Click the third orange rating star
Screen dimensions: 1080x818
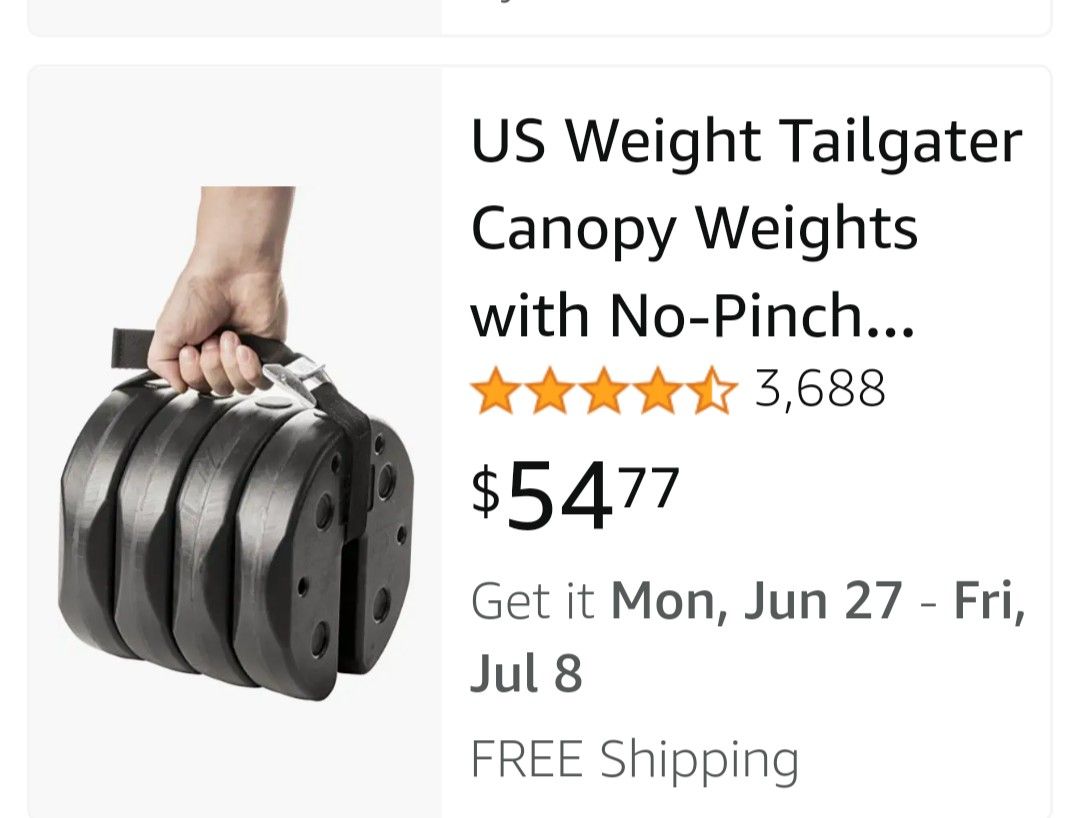coord(604,390)
